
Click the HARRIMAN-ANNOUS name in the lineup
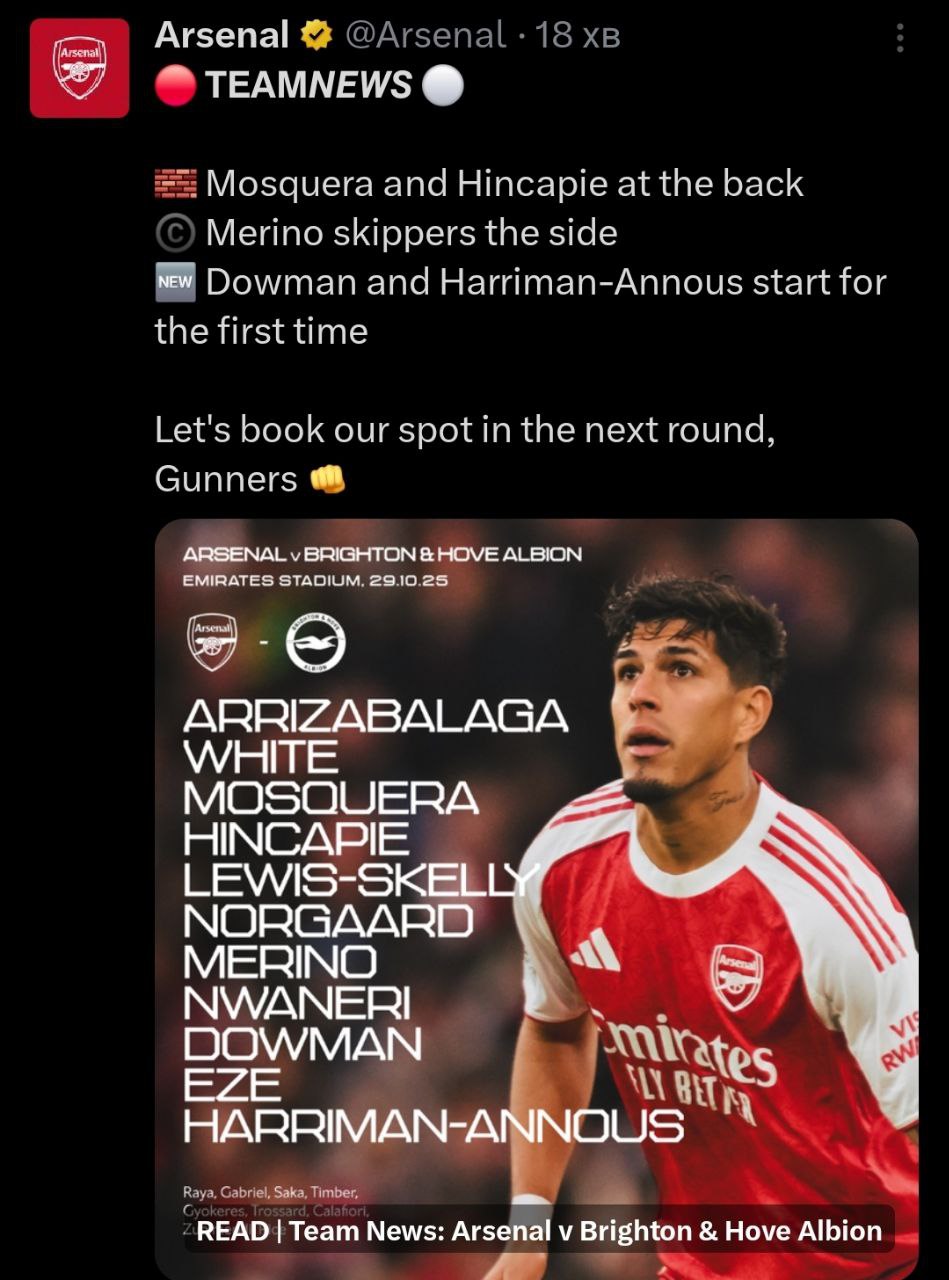click(x=434, y=1126)
